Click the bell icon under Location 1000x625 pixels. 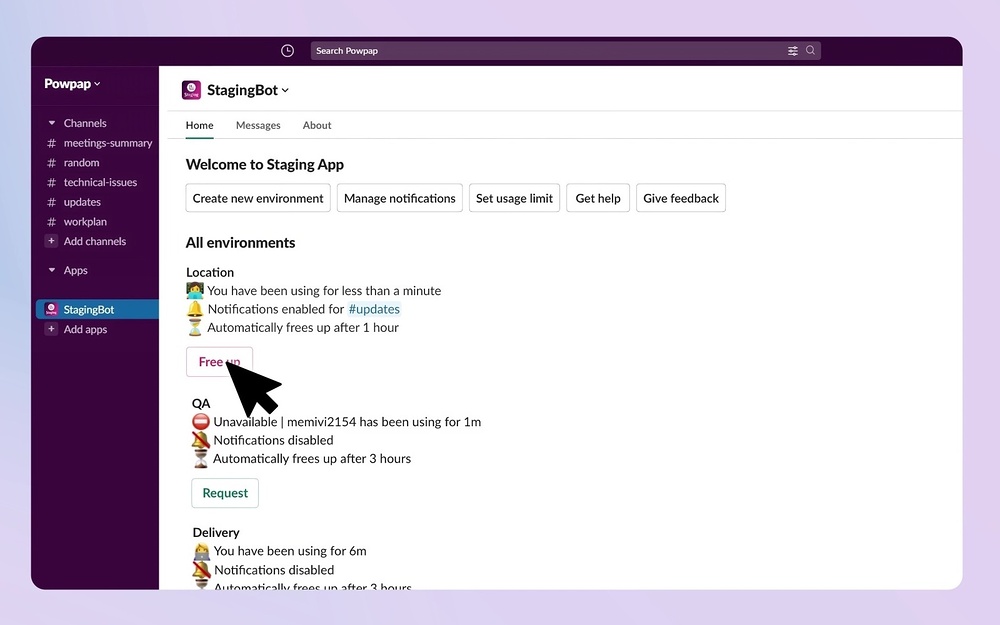[x=195, y=309]
